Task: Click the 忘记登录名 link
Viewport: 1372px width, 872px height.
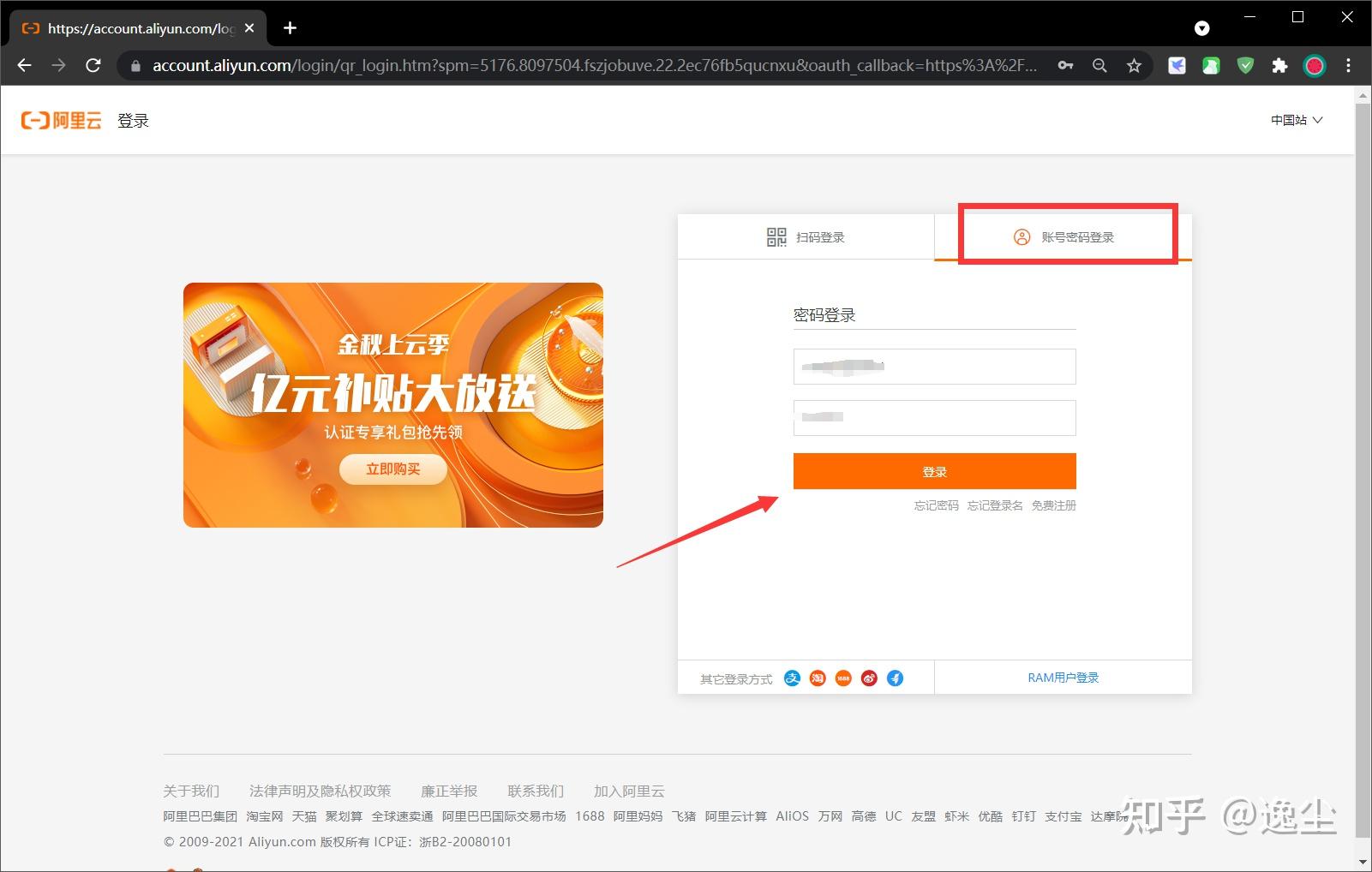Action: [x=995, y=505]
